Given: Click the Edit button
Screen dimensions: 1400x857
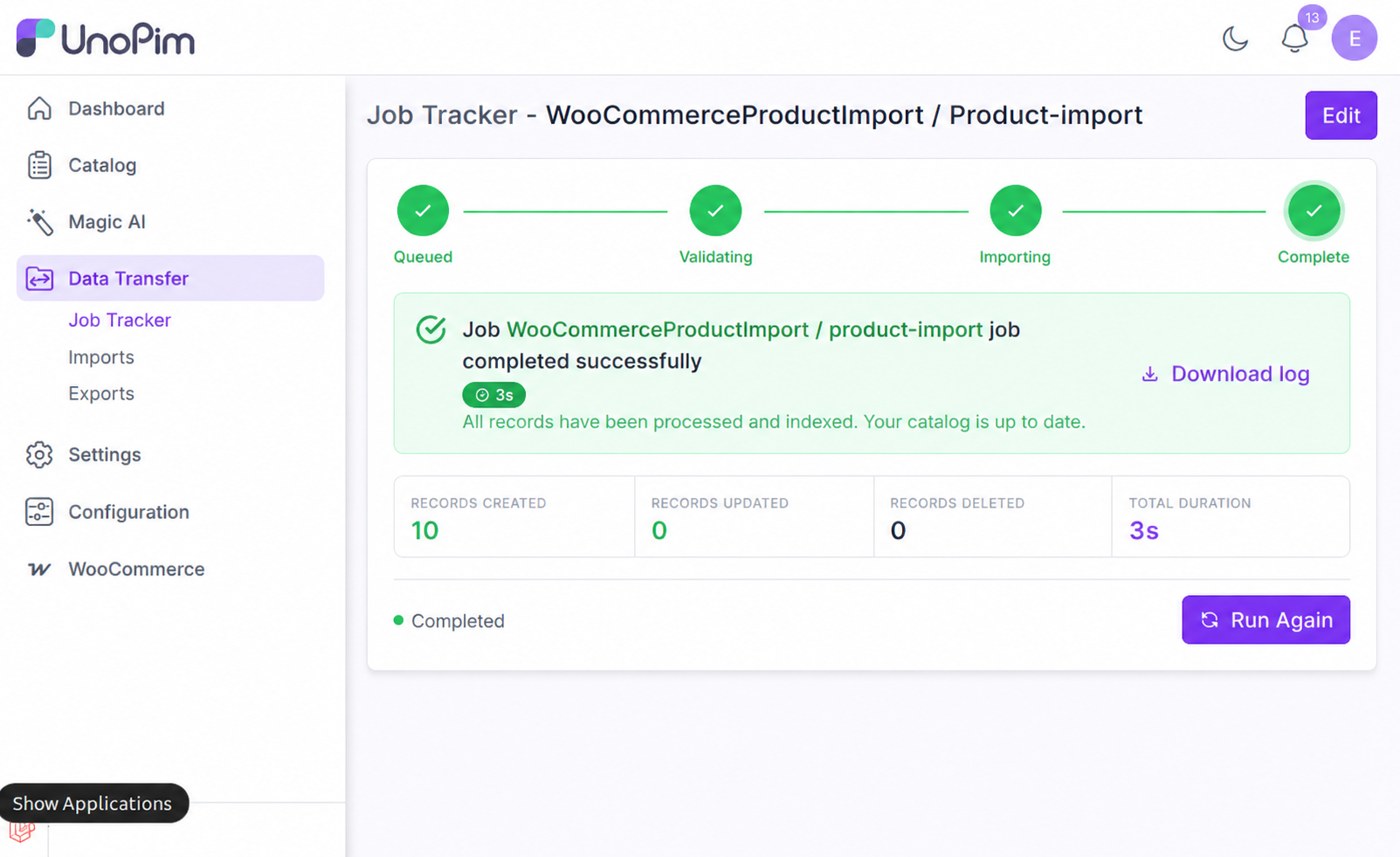Looking at the screenshot, I should point(1341,115).
